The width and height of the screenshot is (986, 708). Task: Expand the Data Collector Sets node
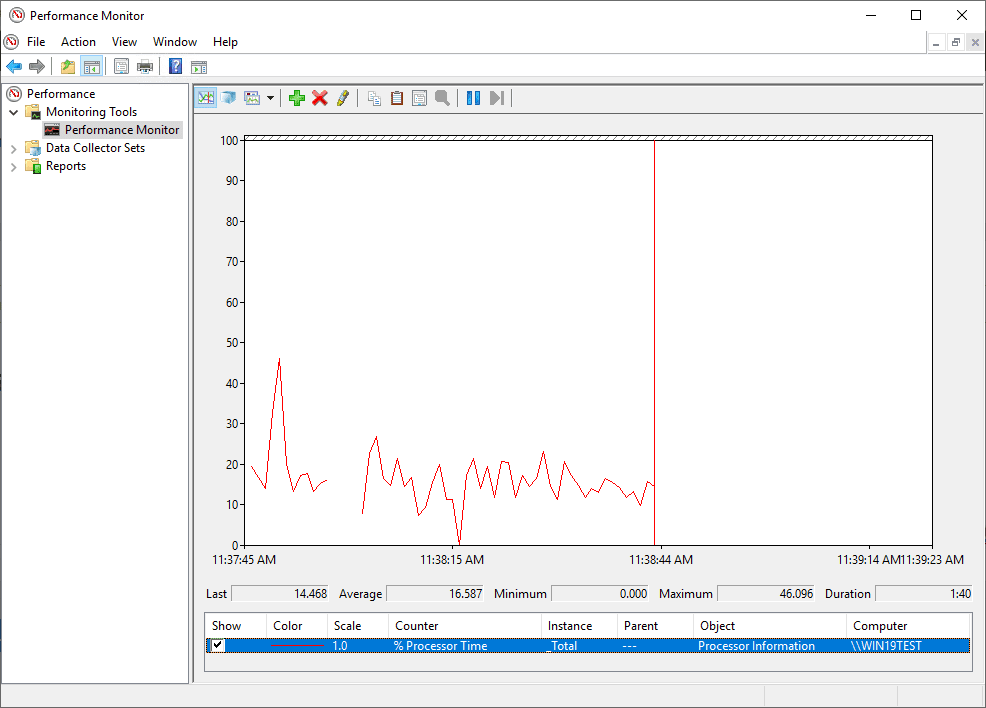coord(14,148)
